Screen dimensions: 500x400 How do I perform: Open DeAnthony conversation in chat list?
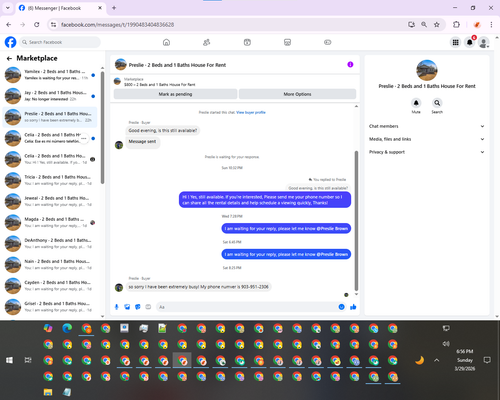[x=50, y=244]
